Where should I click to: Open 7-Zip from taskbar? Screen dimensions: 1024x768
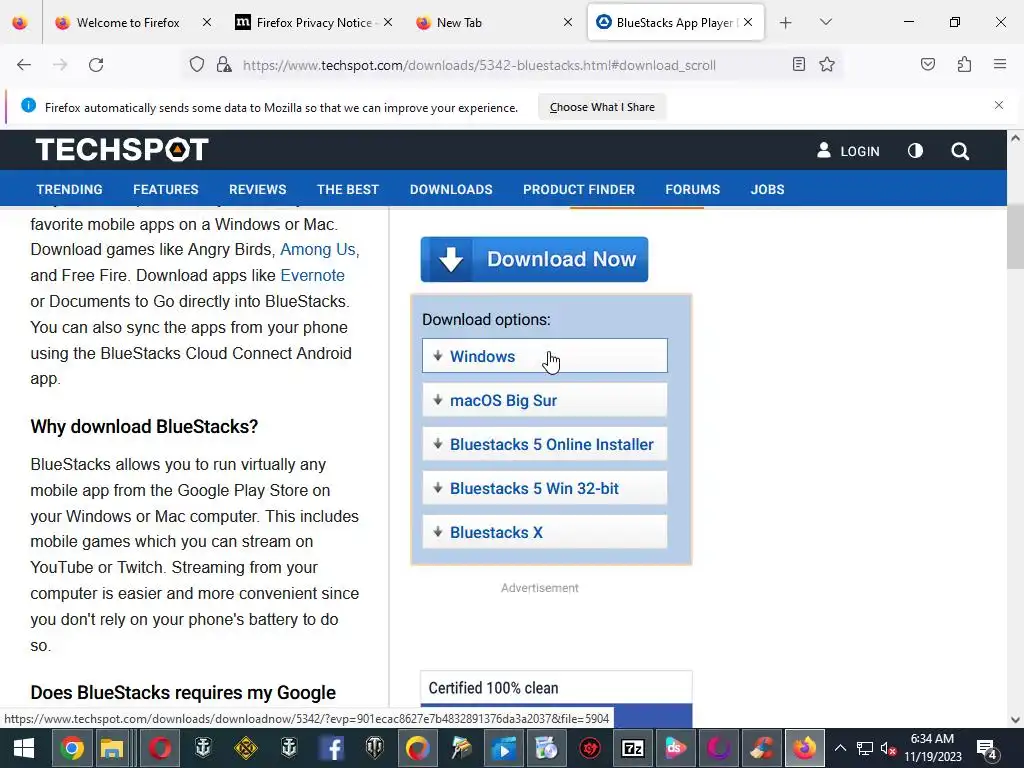(x=632, y=748)
